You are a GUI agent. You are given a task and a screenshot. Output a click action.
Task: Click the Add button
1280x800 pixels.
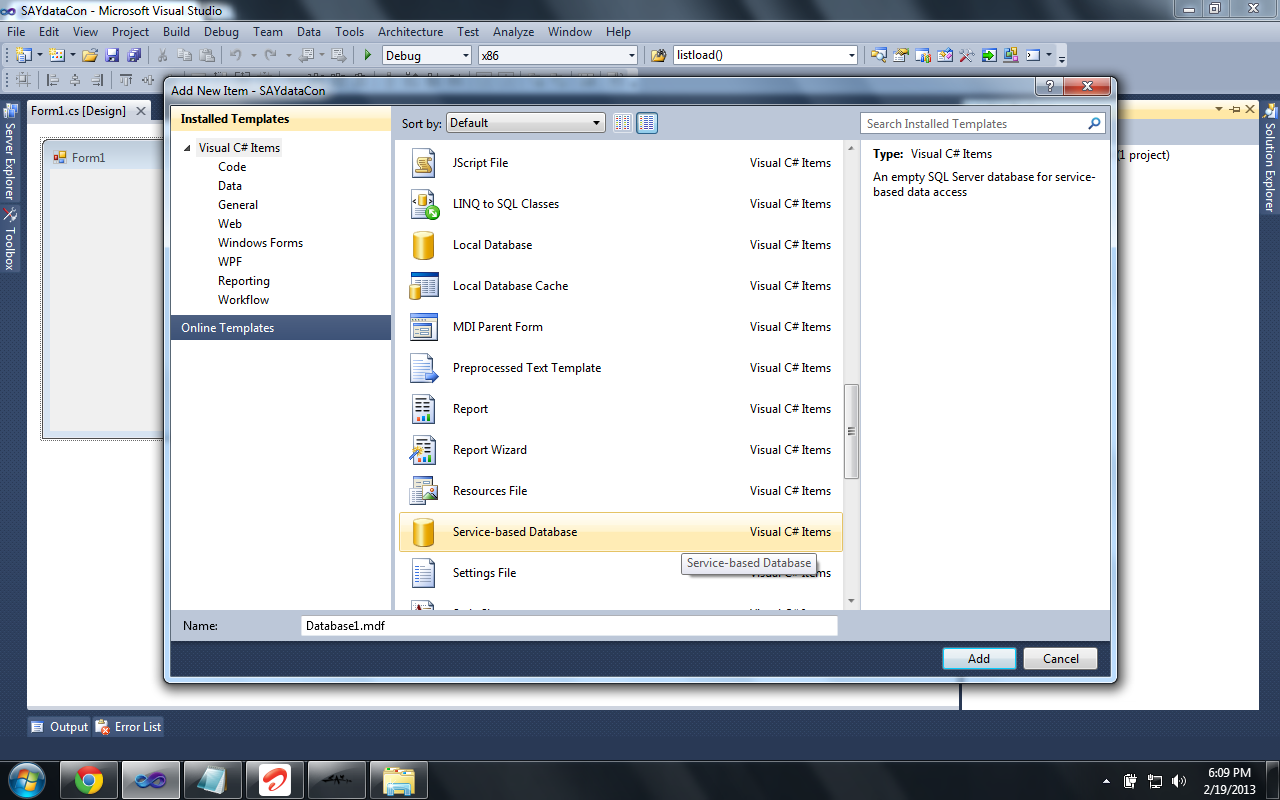click(979, 659)
